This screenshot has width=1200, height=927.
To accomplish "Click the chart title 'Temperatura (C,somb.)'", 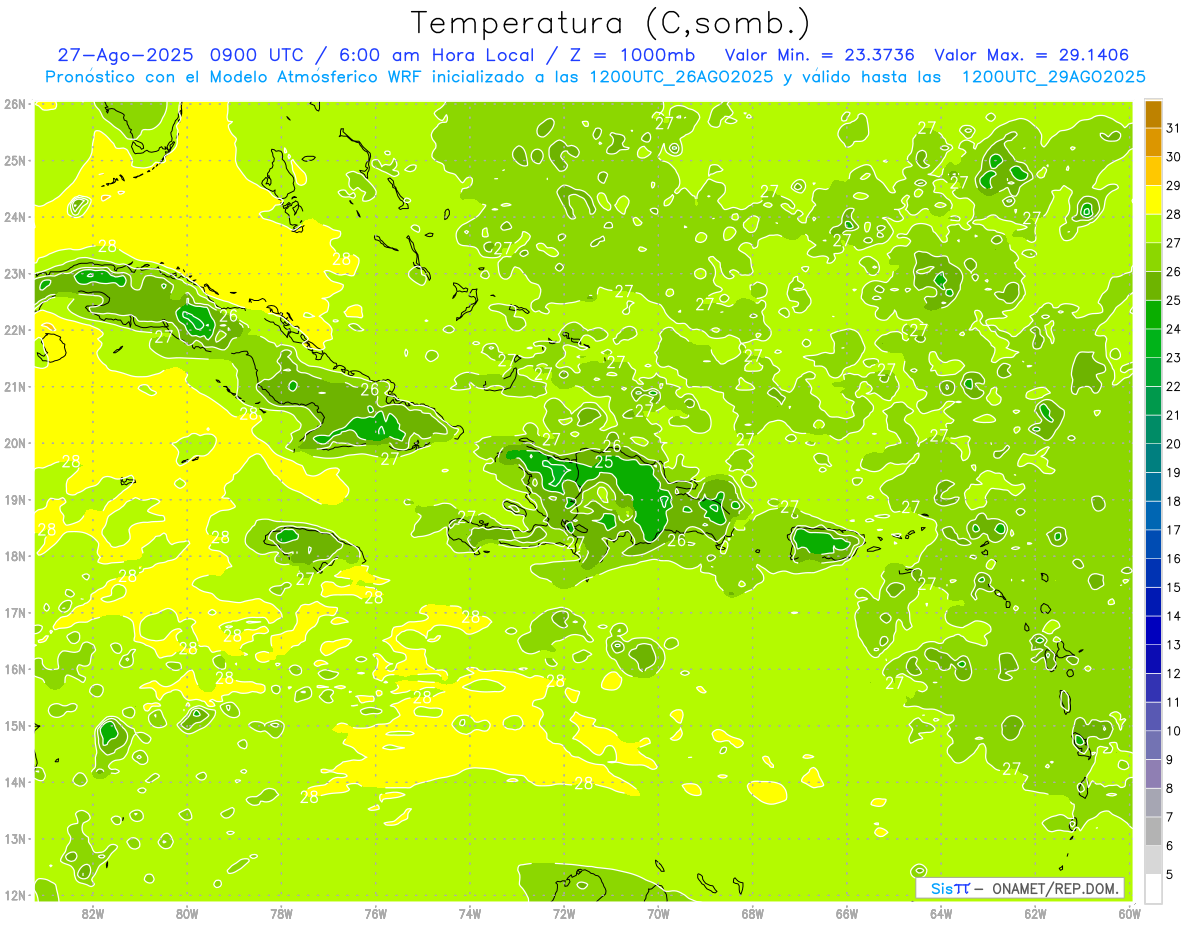I will click(611, 23).
